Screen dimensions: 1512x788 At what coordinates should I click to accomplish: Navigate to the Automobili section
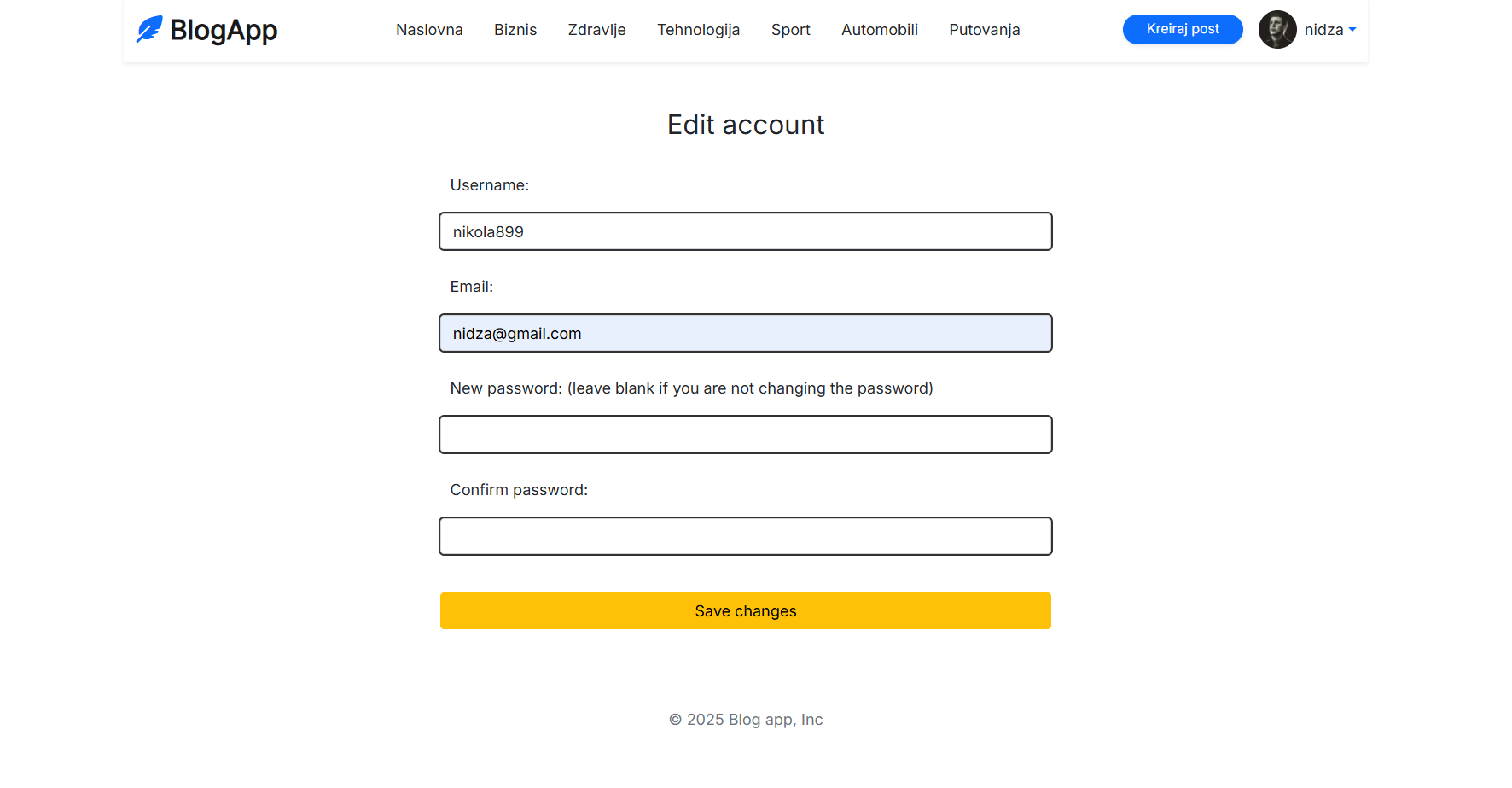(x=879, y=30)
